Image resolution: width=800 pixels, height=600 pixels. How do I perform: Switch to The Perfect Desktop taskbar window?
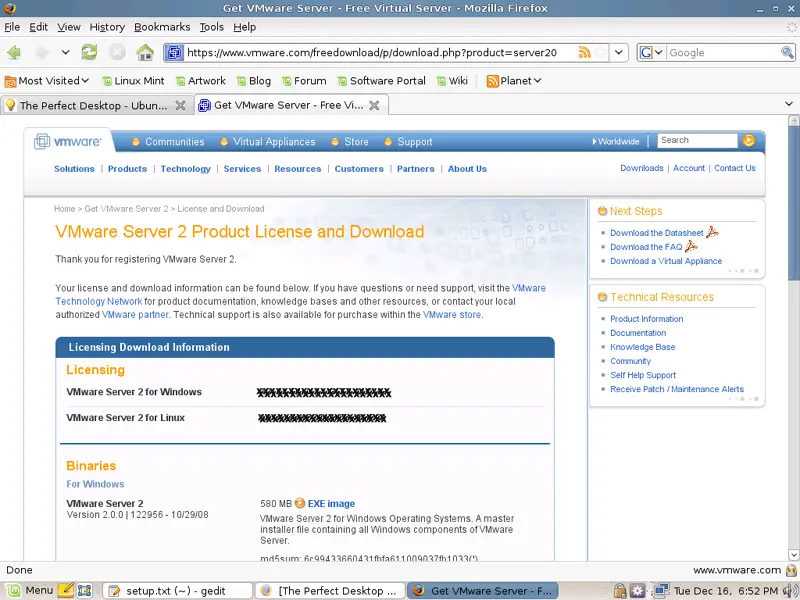(330, 591)
